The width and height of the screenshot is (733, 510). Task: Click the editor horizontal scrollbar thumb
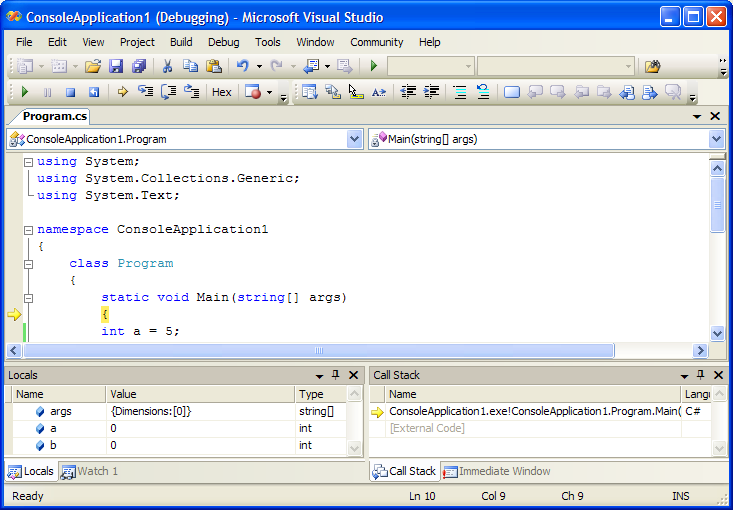(319, 351)
